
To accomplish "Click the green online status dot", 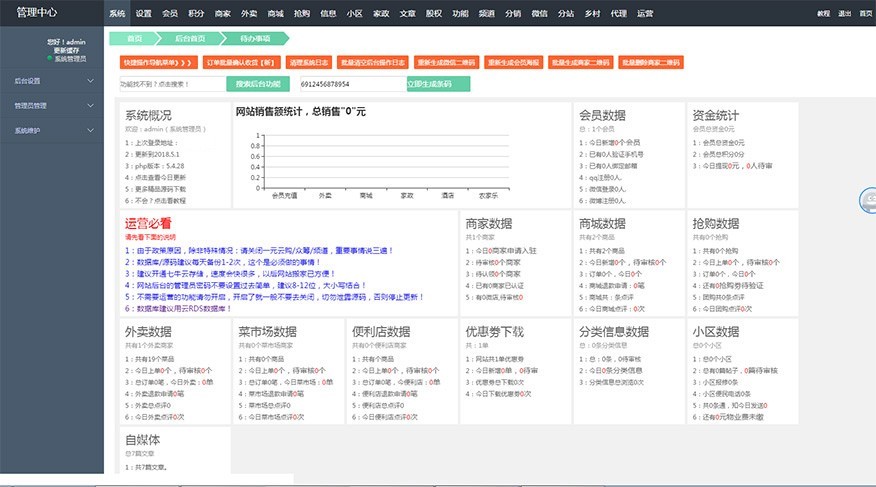I will (x=49, y=59).
